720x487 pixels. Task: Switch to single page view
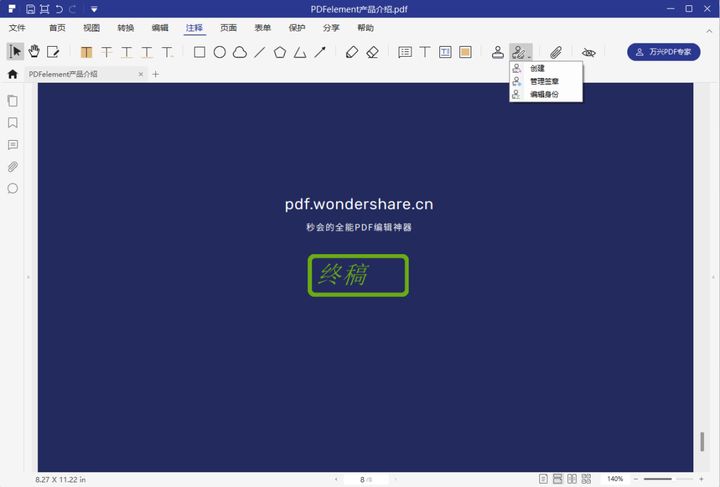coord(543,479)
